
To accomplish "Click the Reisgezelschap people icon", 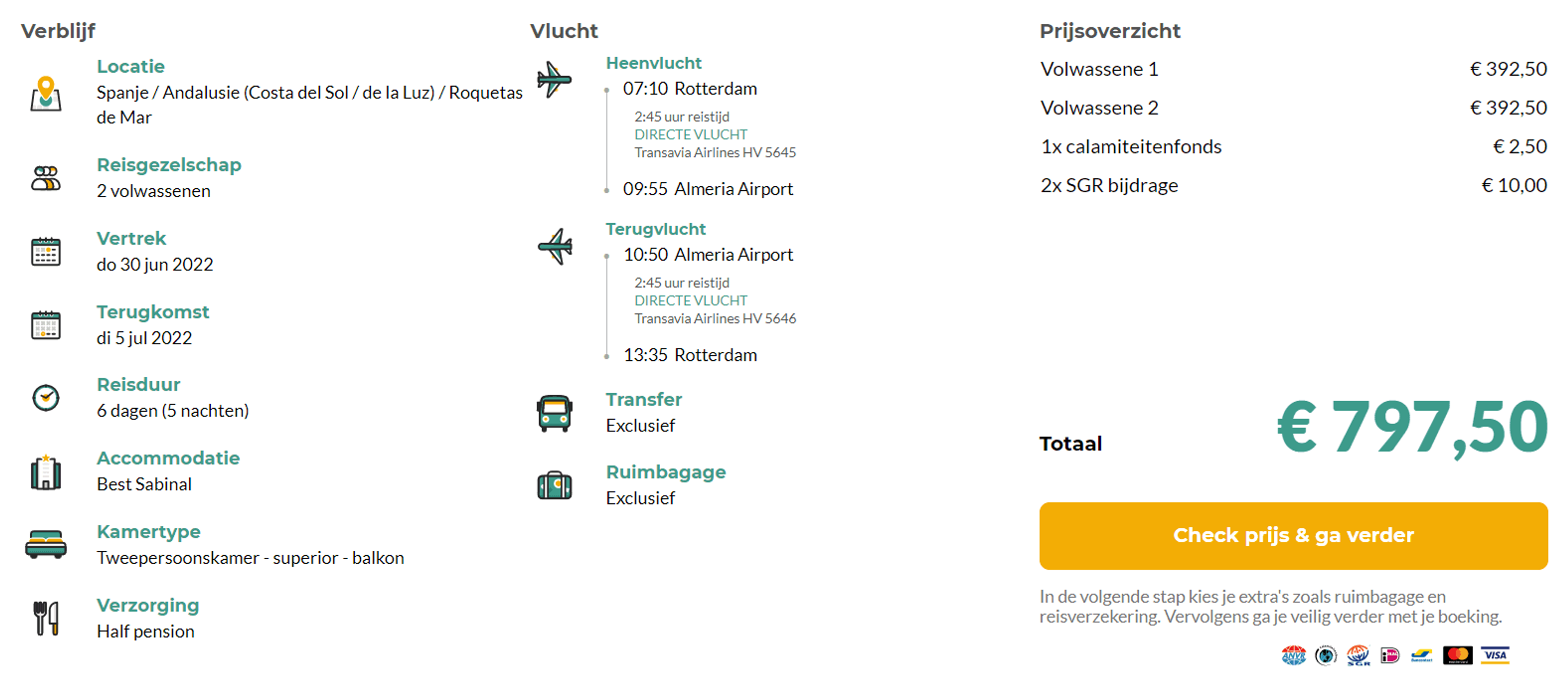I will pos(46,179).
